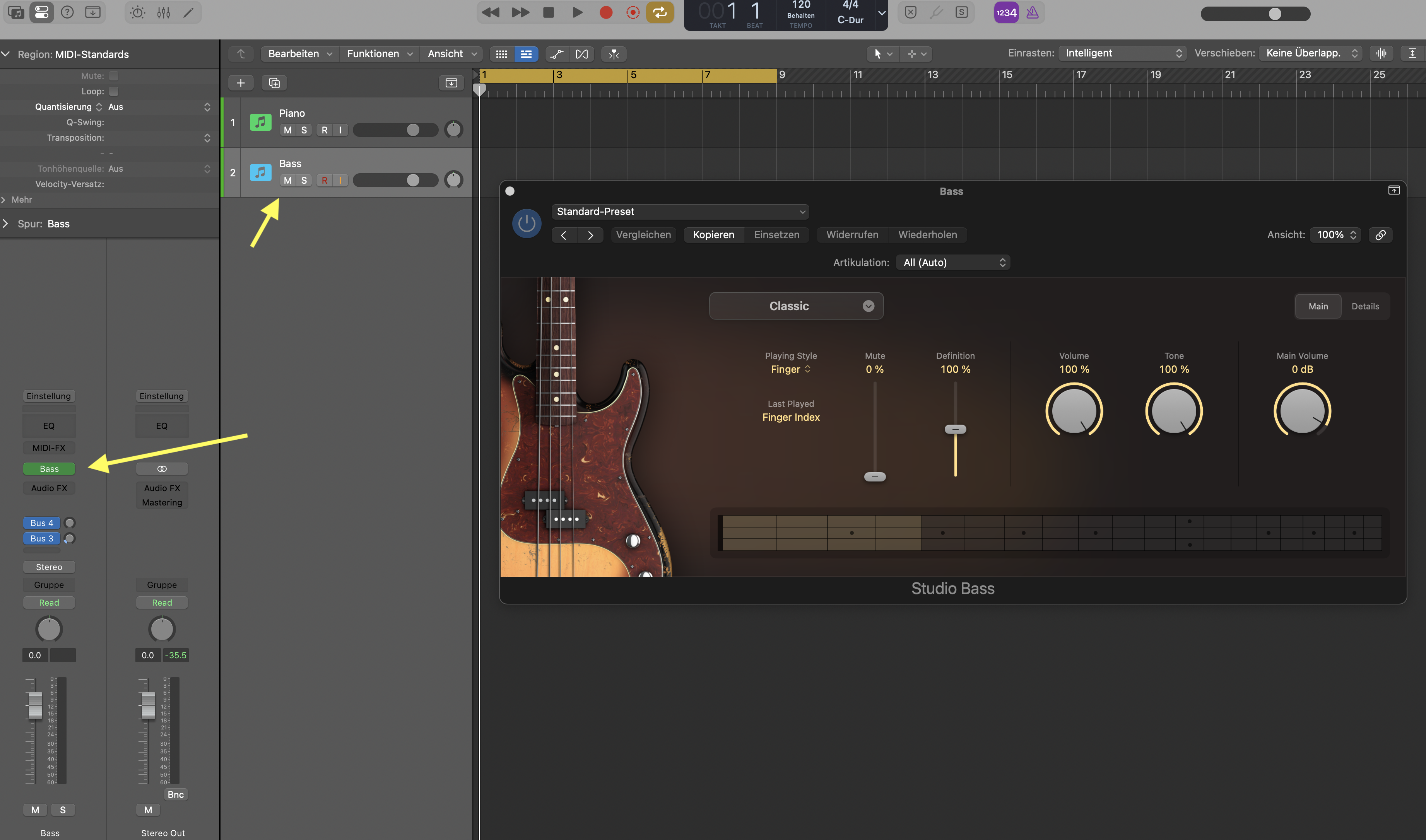1426x840 pixels.
Task: Open the Quantisierung Aus dropdown
Action: tap(160, 107)
